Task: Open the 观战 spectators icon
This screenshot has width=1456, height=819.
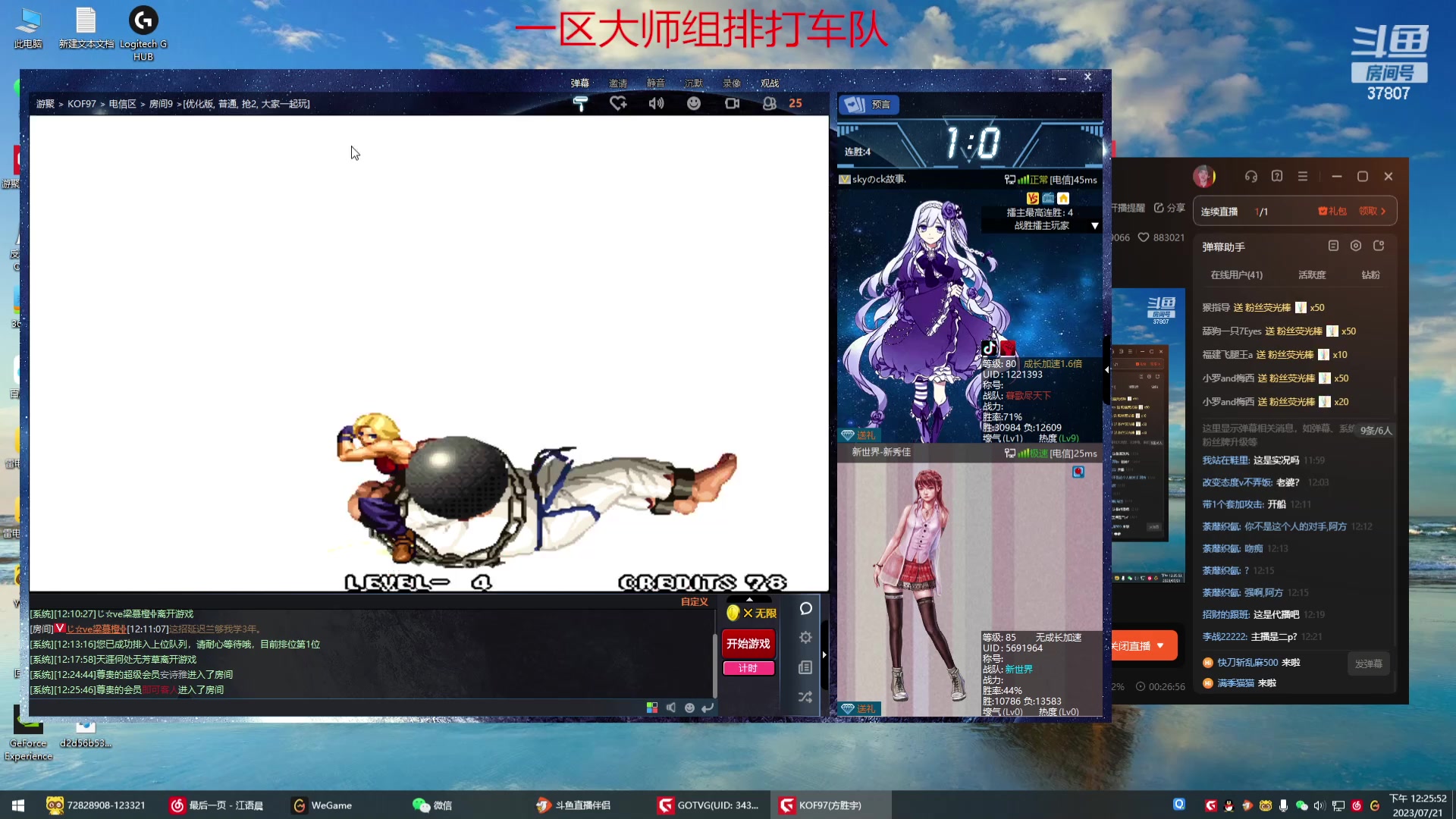Action: pyautogui.click(x=770, y=103)
